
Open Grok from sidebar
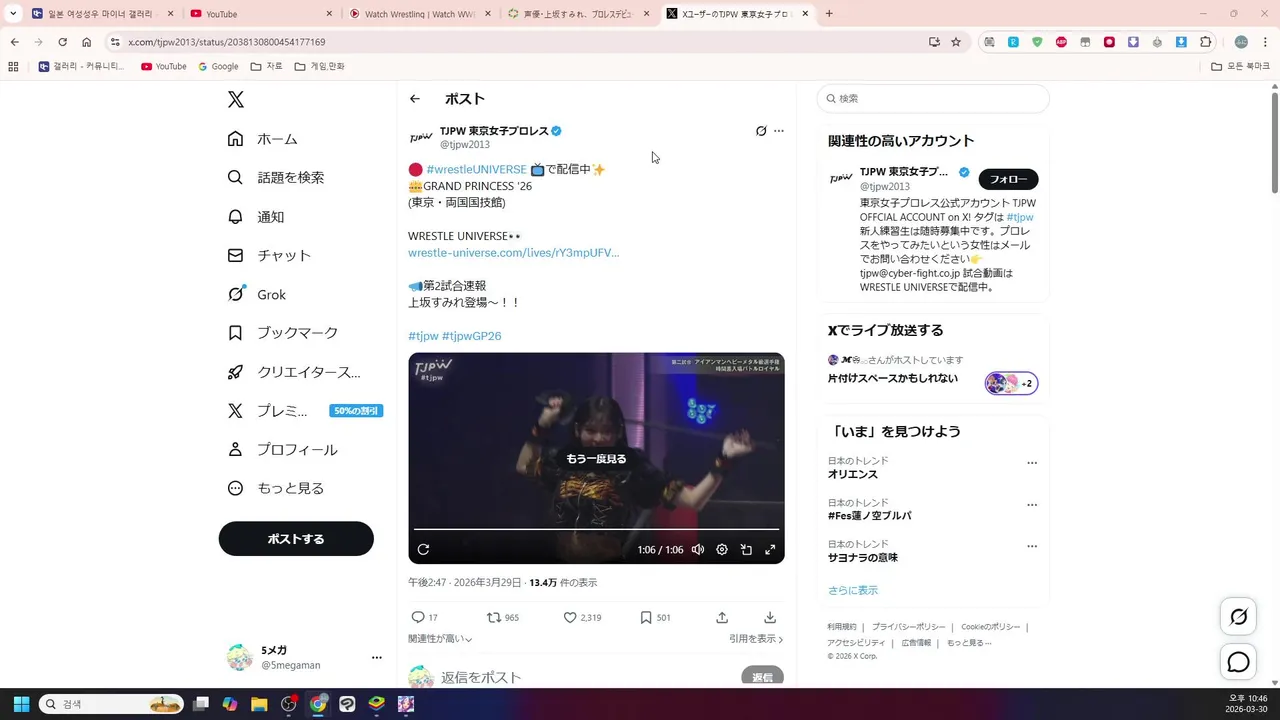pos(257,295)
